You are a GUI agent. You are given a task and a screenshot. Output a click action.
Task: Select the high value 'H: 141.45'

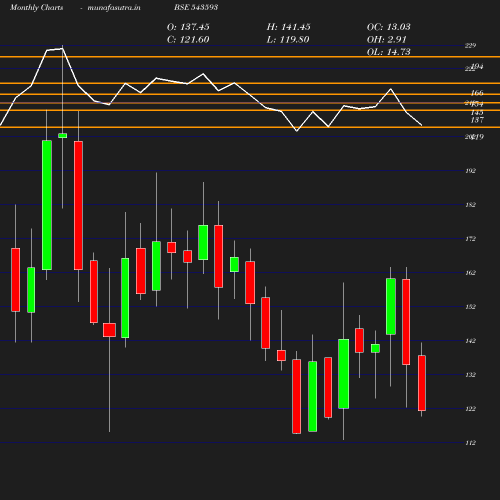[288, 27]
